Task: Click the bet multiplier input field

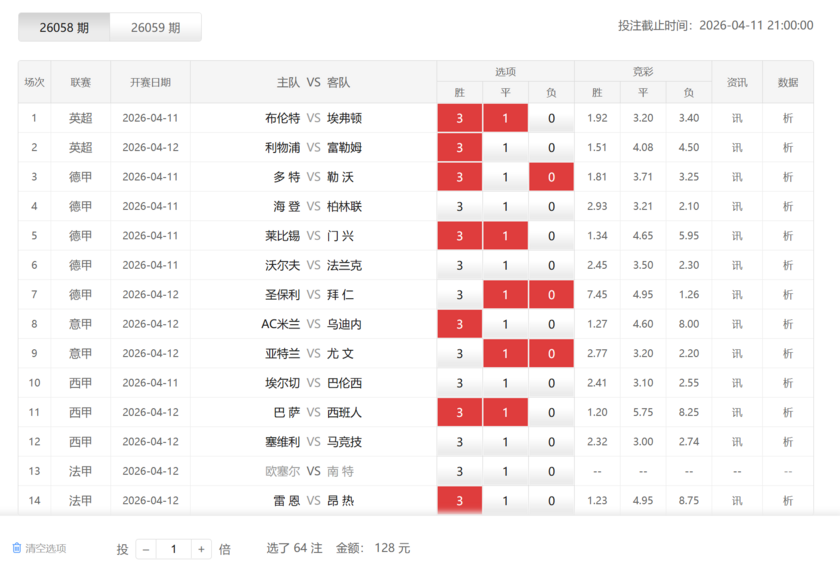Action: 174,549
